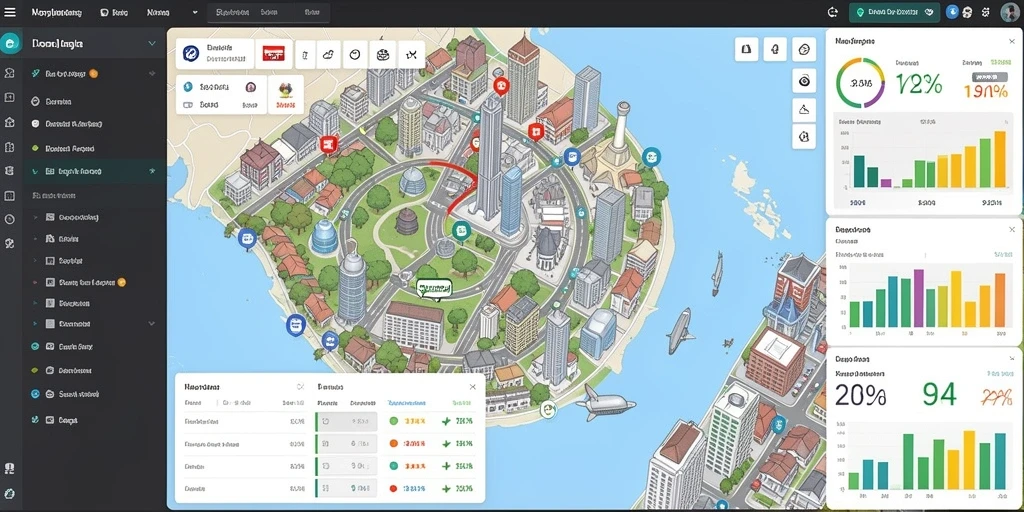Select the crossed-arrows icon in map toolbar
Viewport: 1024px width, 512px height.
[x=411, y=55]
